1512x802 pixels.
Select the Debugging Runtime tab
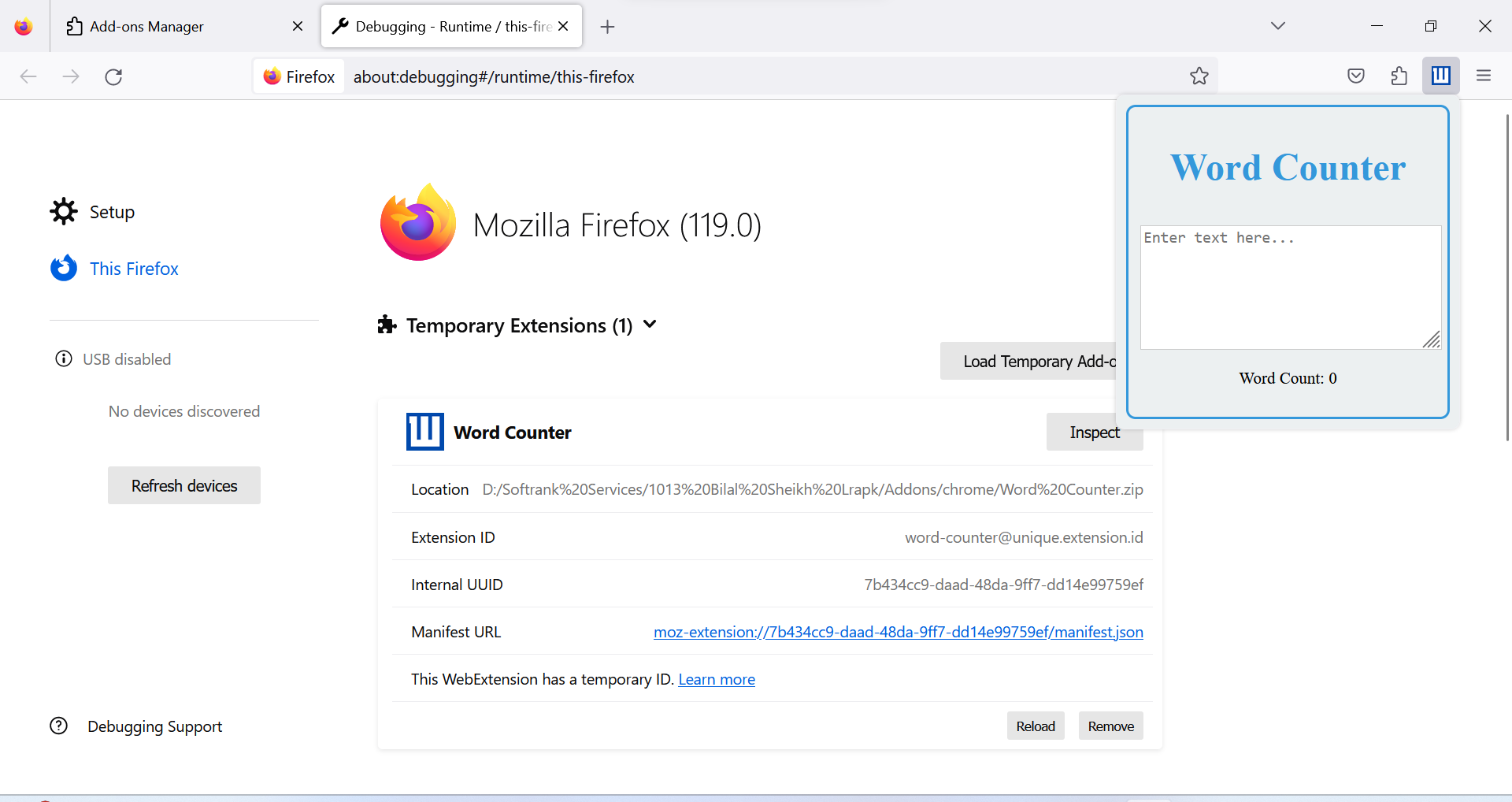pos(452,26)
